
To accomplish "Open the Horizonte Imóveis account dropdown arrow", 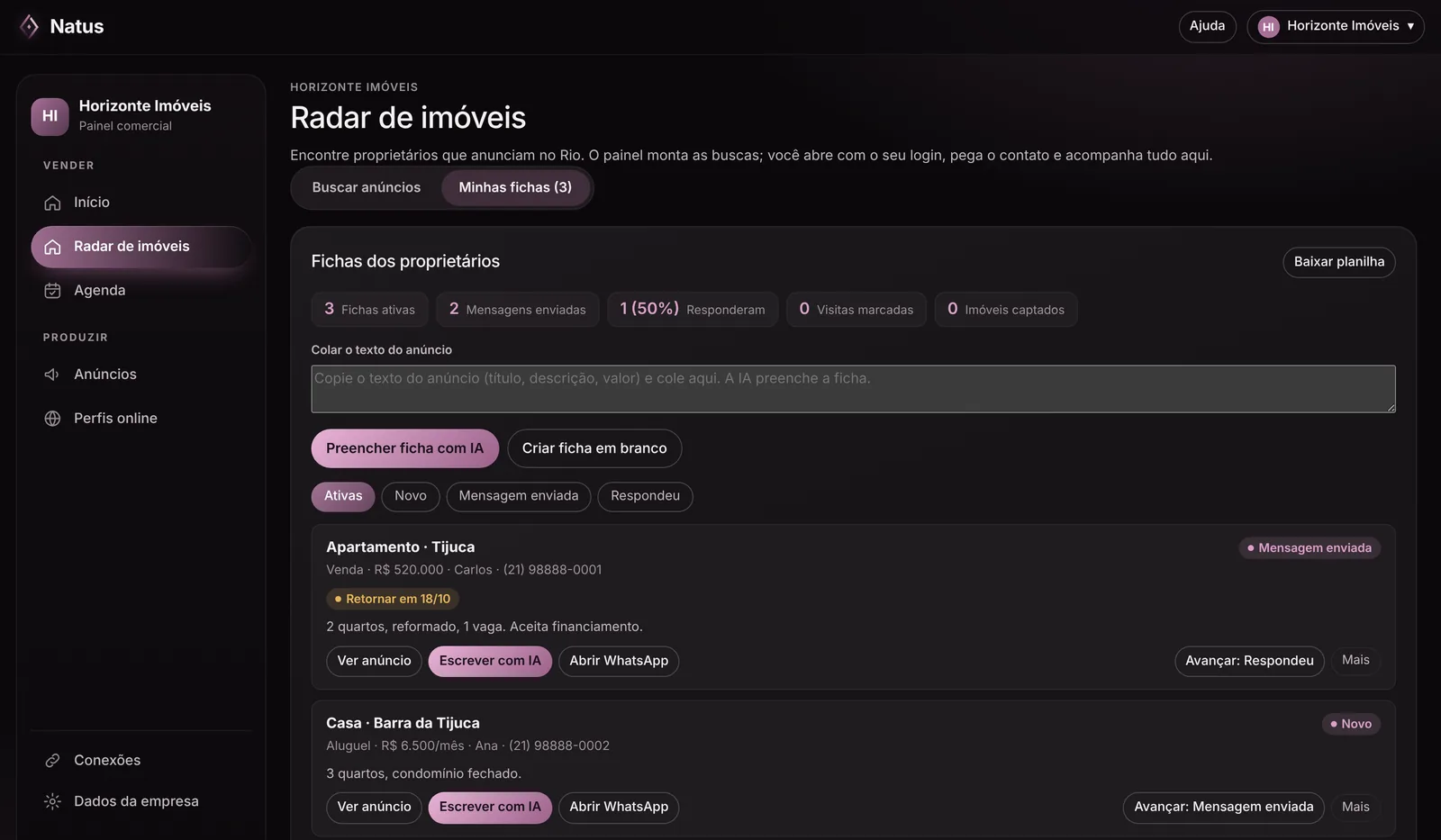I will [x=1410, y=26].
